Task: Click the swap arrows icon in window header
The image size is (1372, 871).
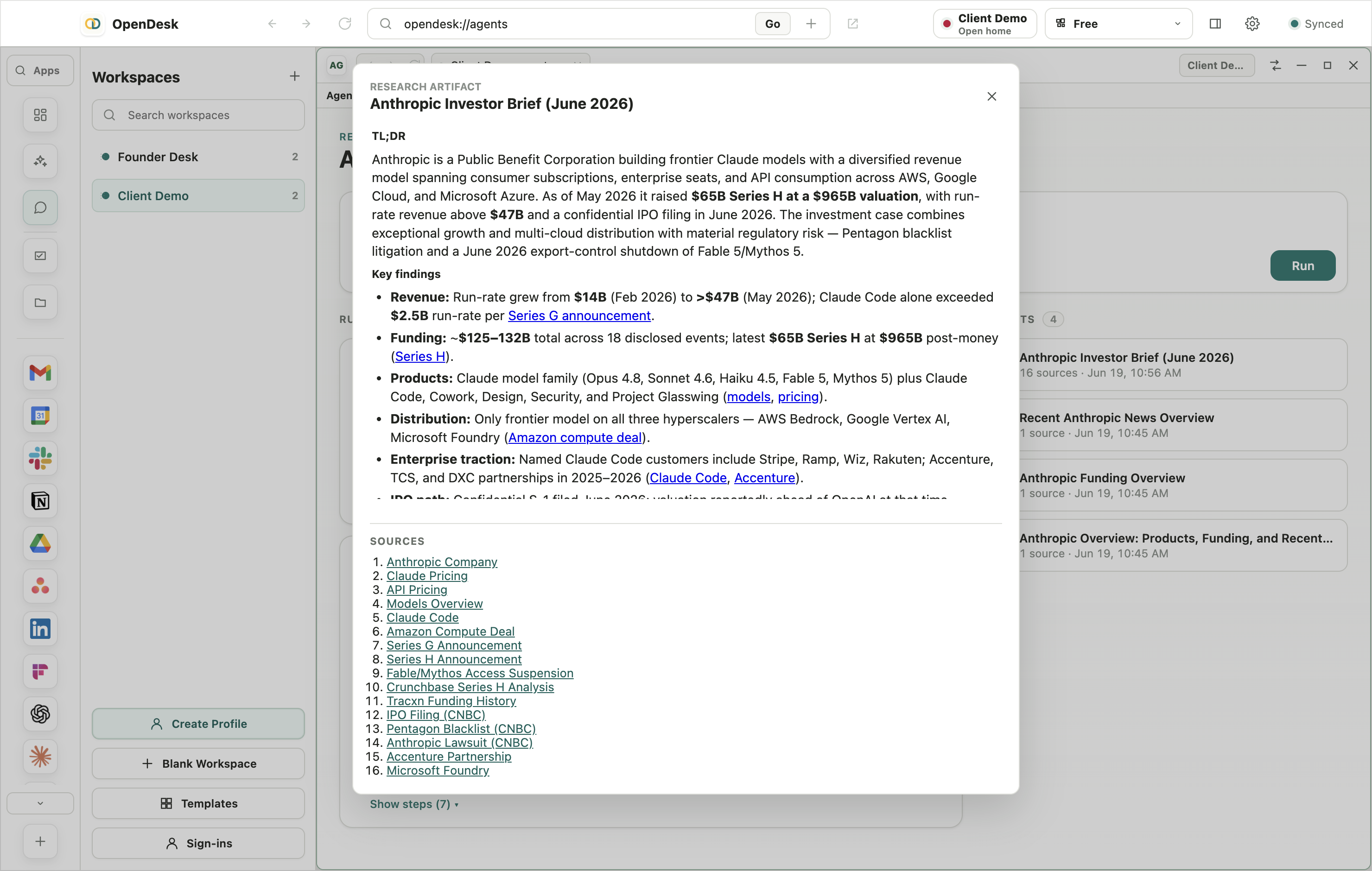Action: pos(1276,65)
